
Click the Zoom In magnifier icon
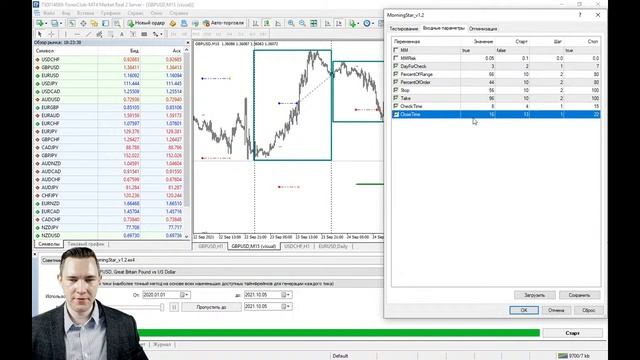(x=291, y=23)
